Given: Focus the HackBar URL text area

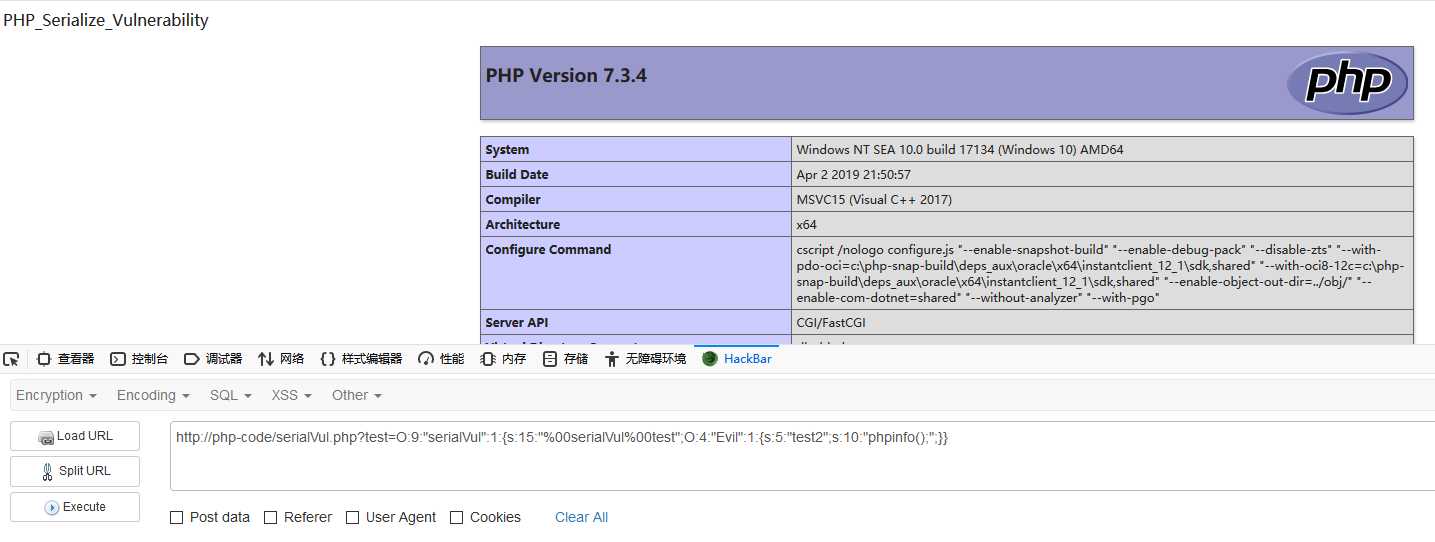Looking at the screenshot, I should [x=802, y=456].
